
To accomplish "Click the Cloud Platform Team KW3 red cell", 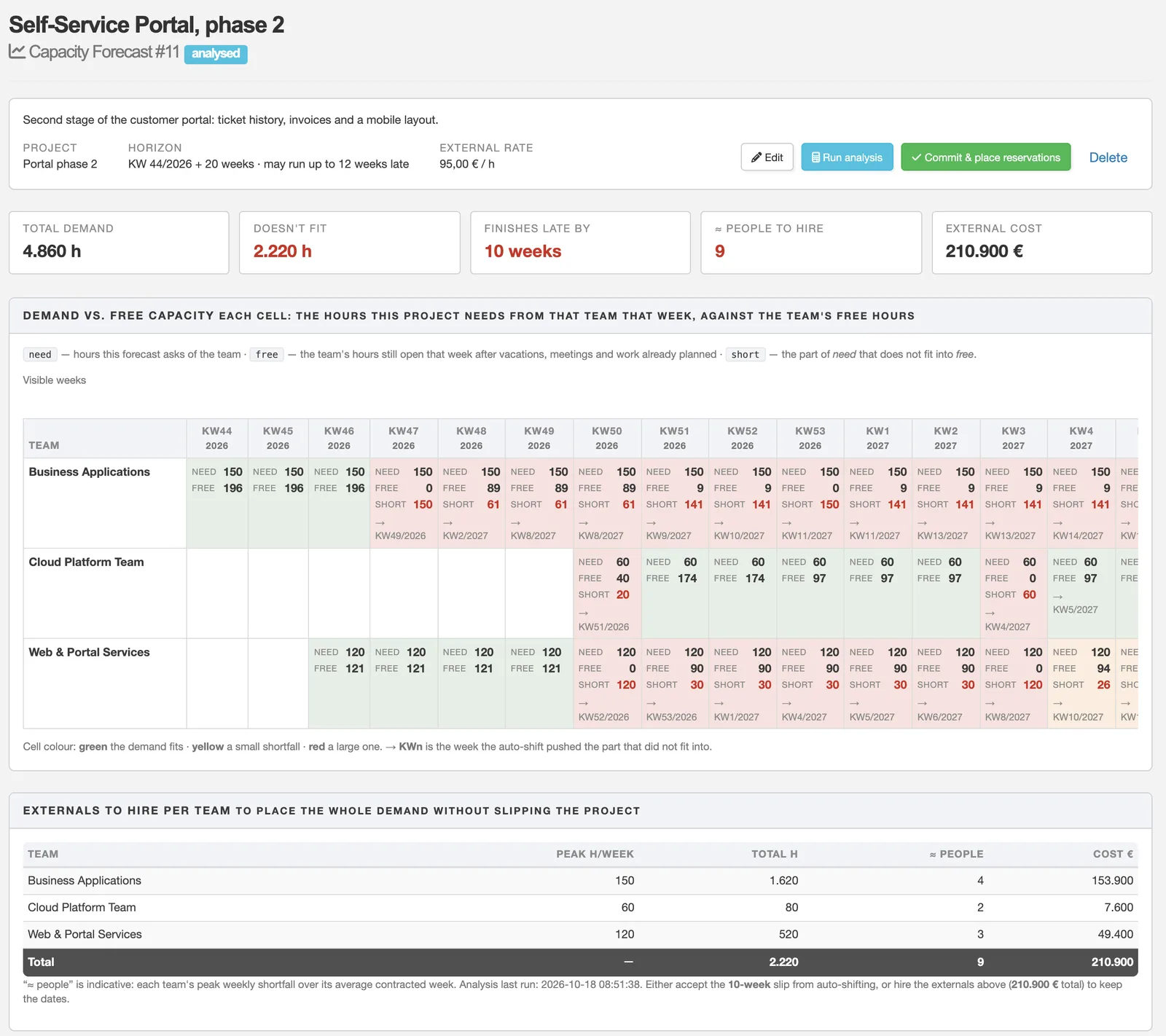I will [1014, 594].
